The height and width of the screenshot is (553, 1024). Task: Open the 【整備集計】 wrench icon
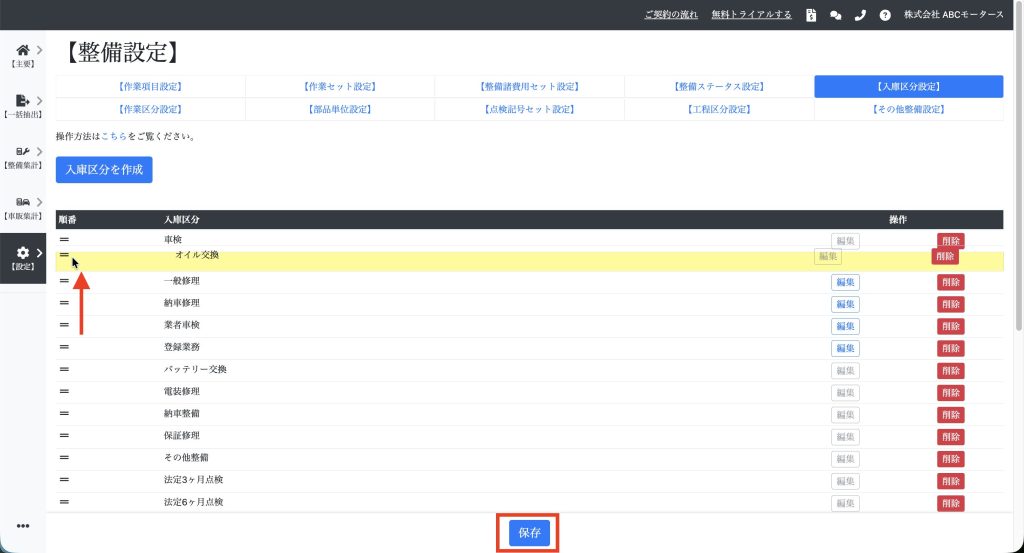point(23,152)
